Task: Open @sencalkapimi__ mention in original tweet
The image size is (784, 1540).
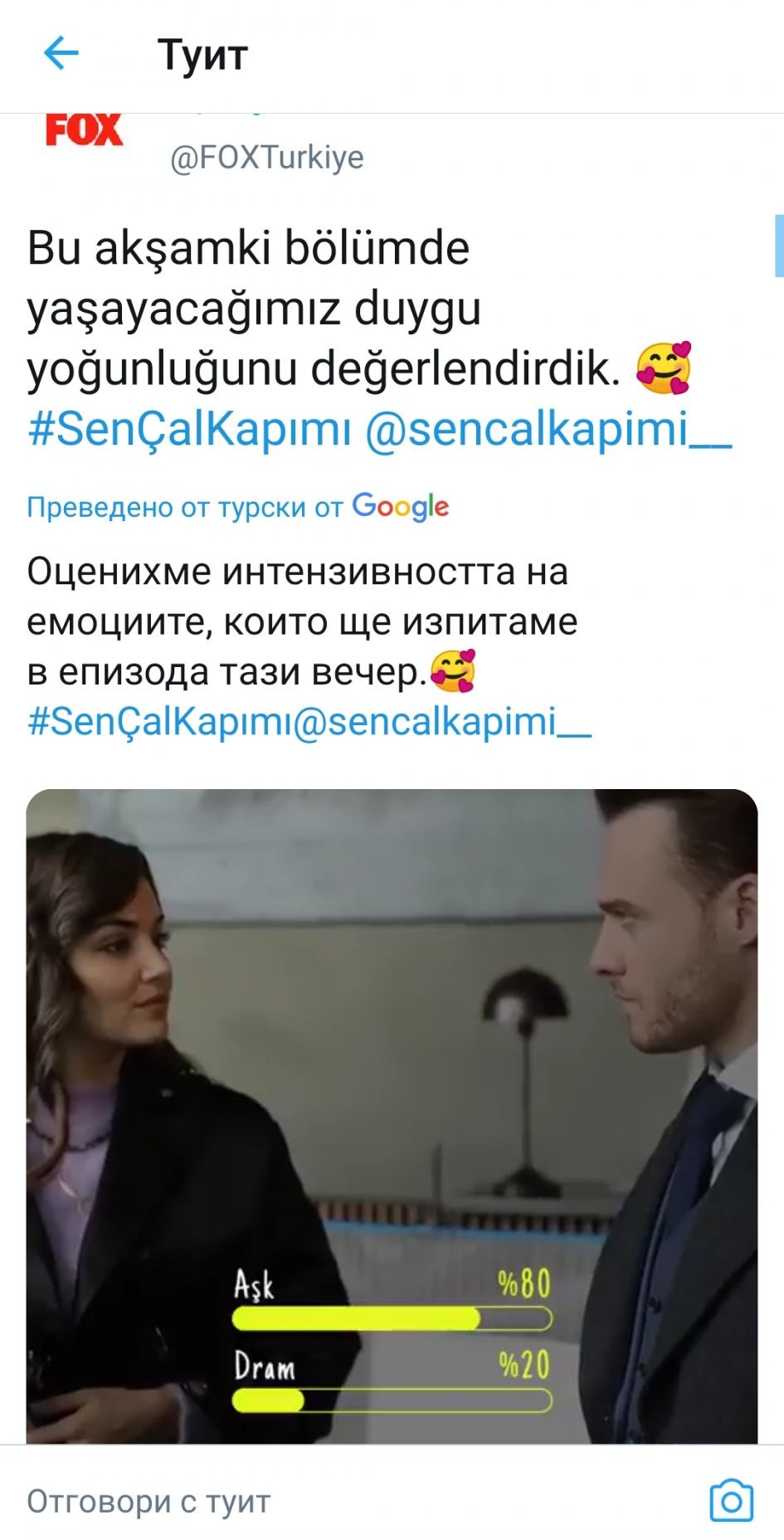Action: [548, 430]
